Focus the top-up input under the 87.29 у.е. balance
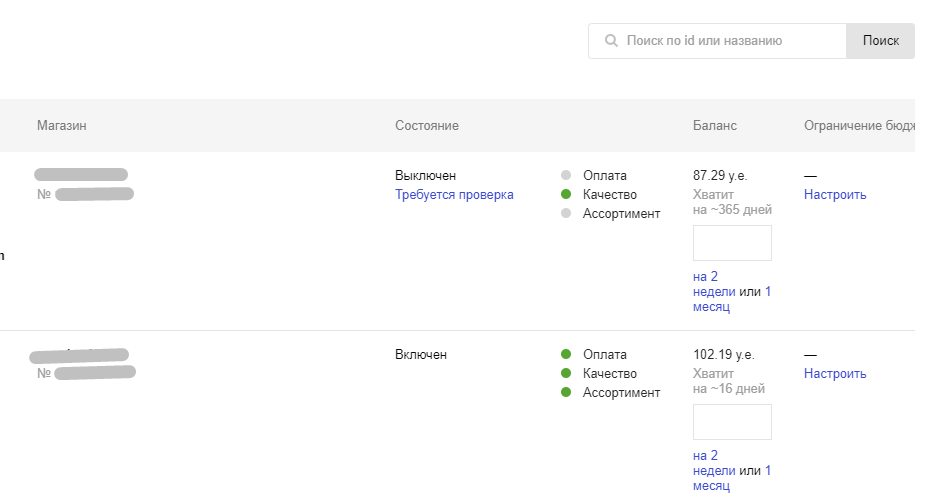 [732, 243]
